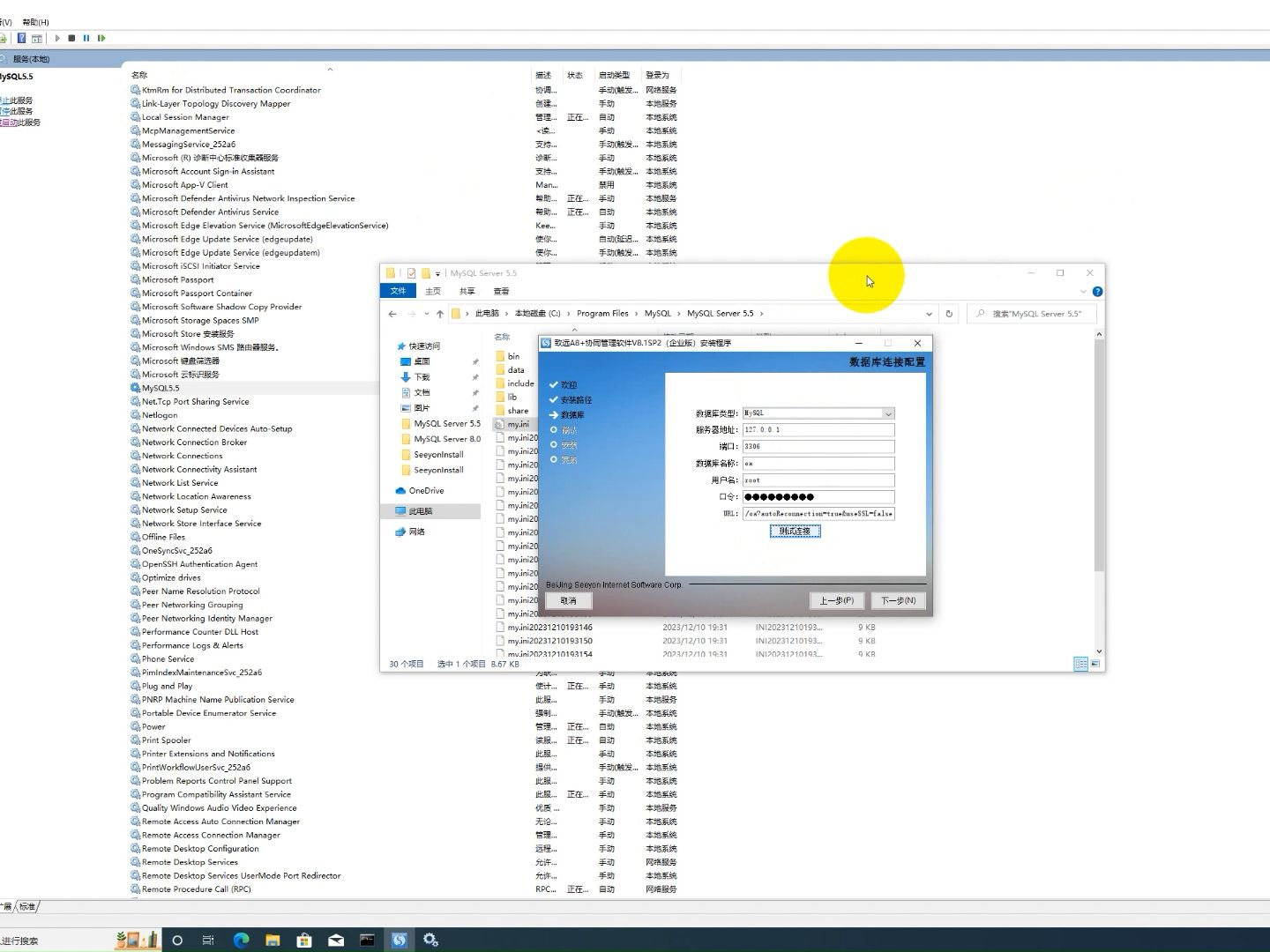Click 下一步(N) in the installer
The image size is (1270, 952).
[899, 600]
